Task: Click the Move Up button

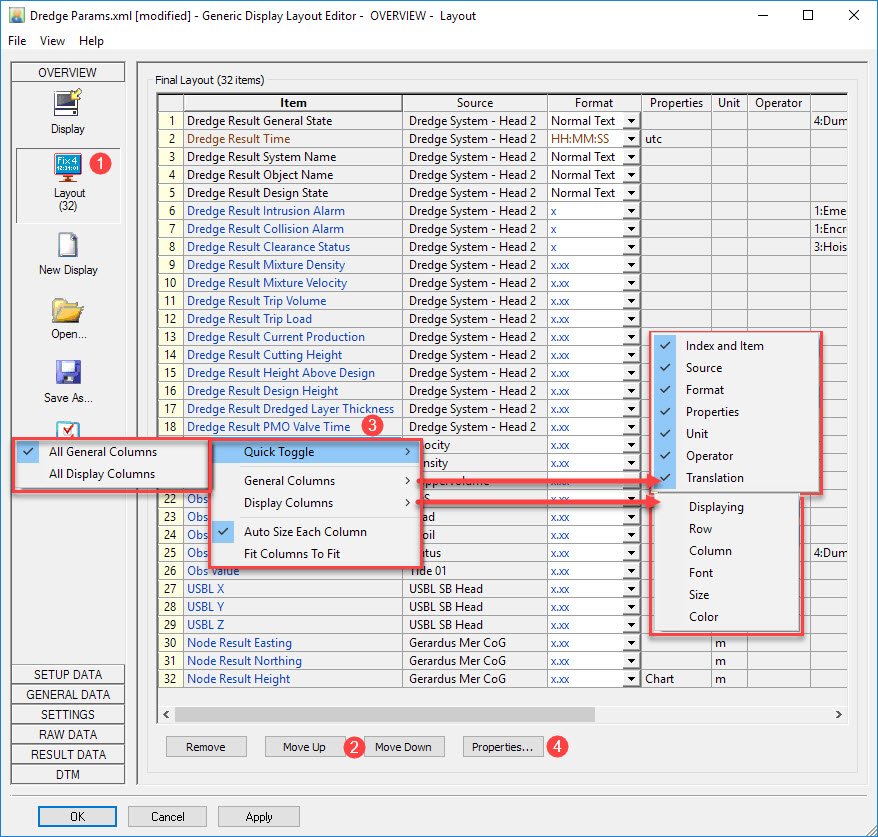Action: click(303, 747)
